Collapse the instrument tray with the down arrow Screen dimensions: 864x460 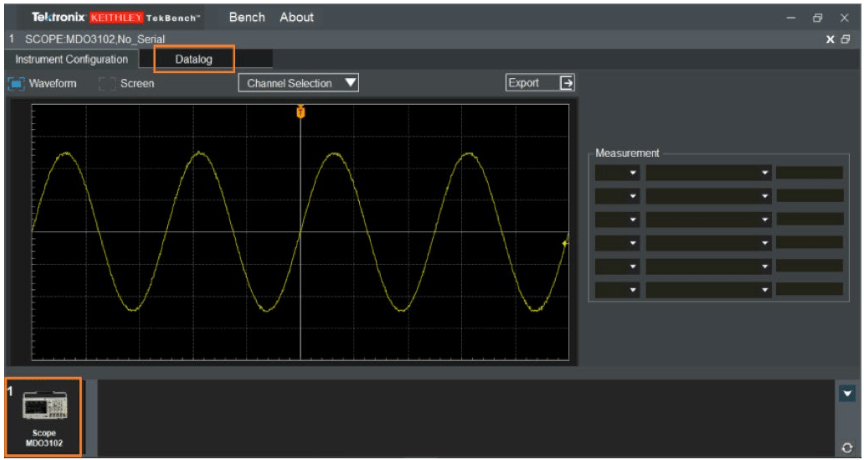click(847, 393)
